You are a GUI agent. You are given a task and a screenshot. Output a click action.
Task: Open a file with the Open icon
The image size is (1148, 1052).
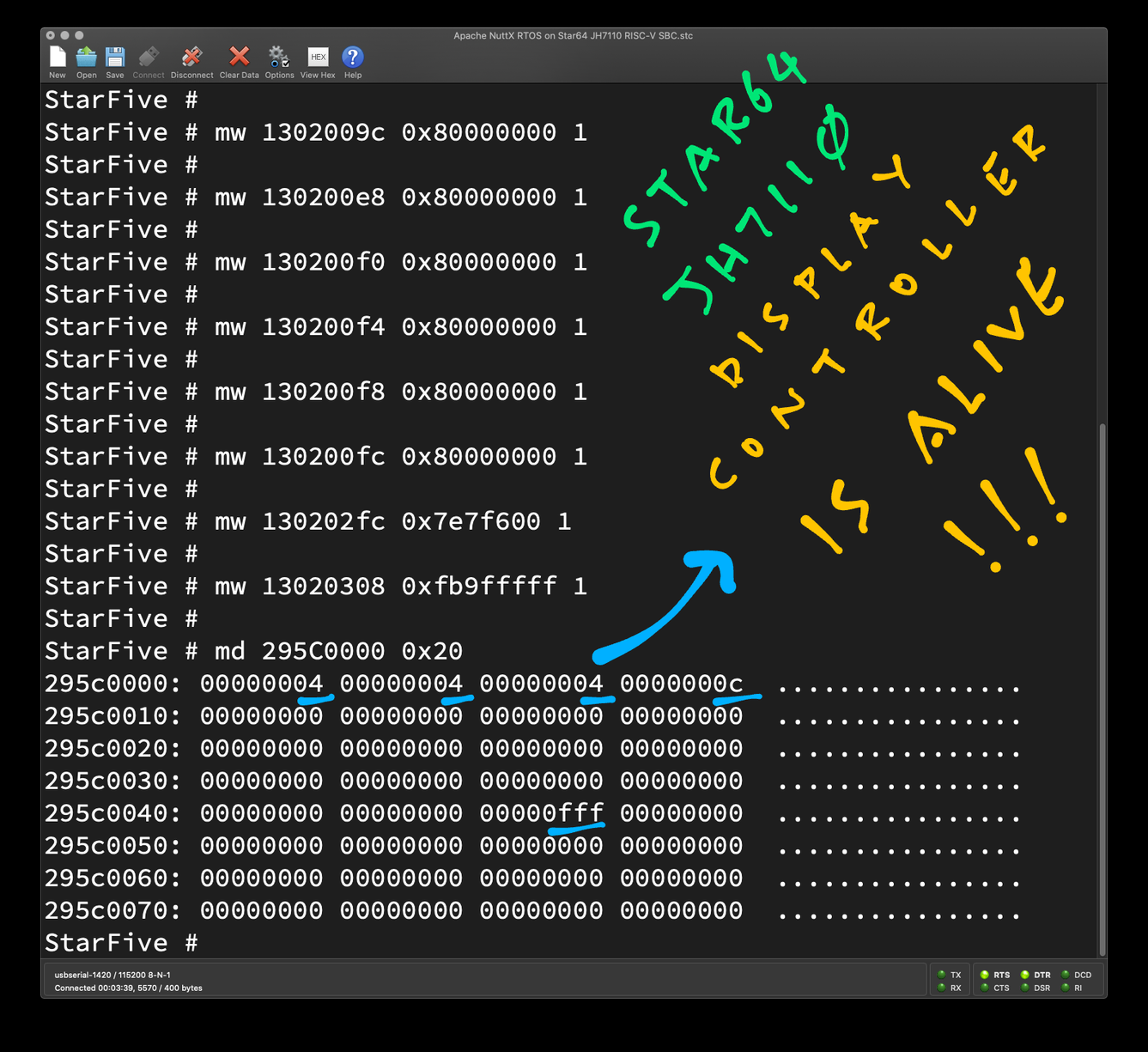click(x=87, y=58)
